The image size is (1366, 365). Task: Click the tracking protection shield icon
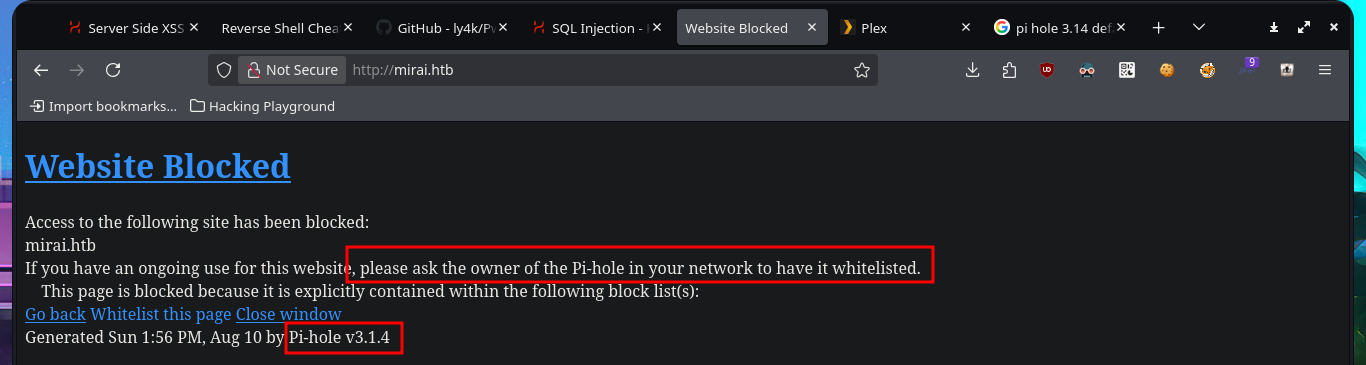[x=224, y=70]
